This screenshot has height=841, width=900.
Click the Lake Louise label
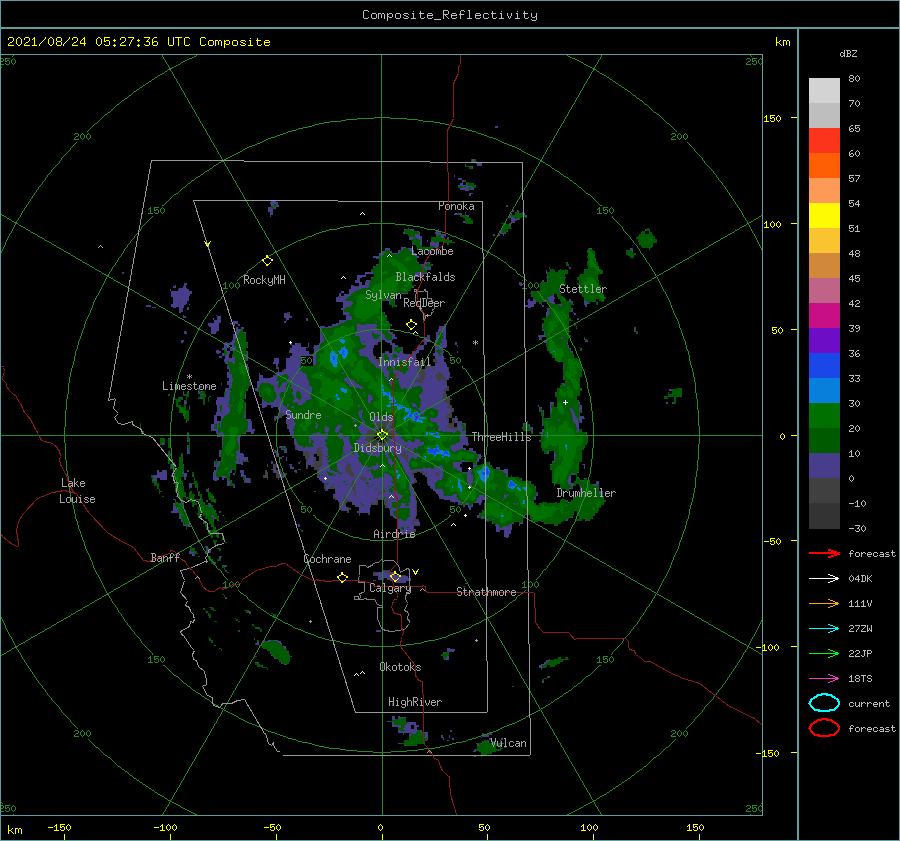pos(77,491)
